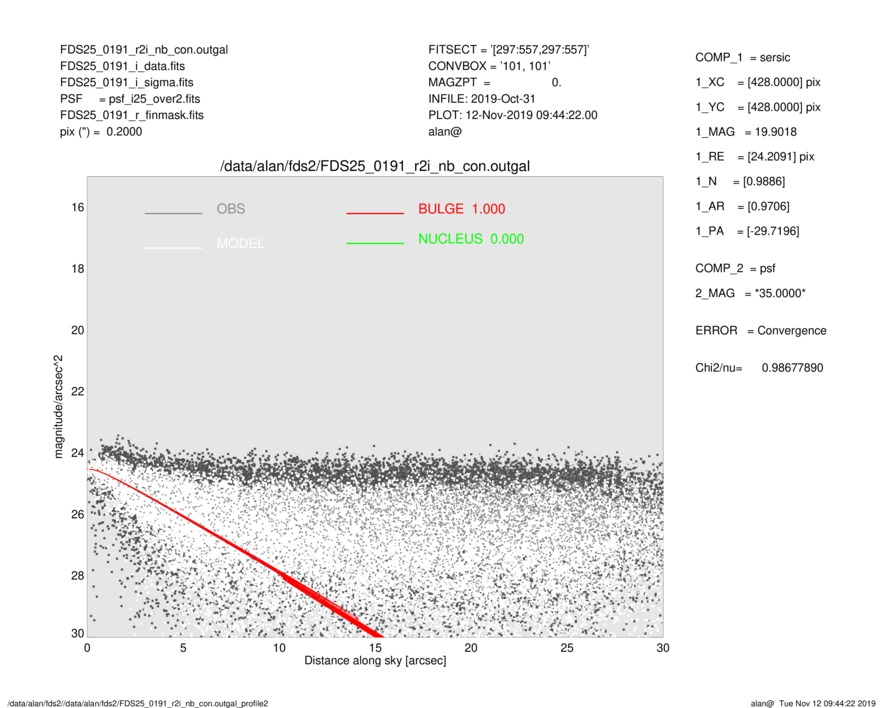885x708 pixels.
Task: Select the FDS25_0191_i_sigma.fits filename
Action: 126,82
